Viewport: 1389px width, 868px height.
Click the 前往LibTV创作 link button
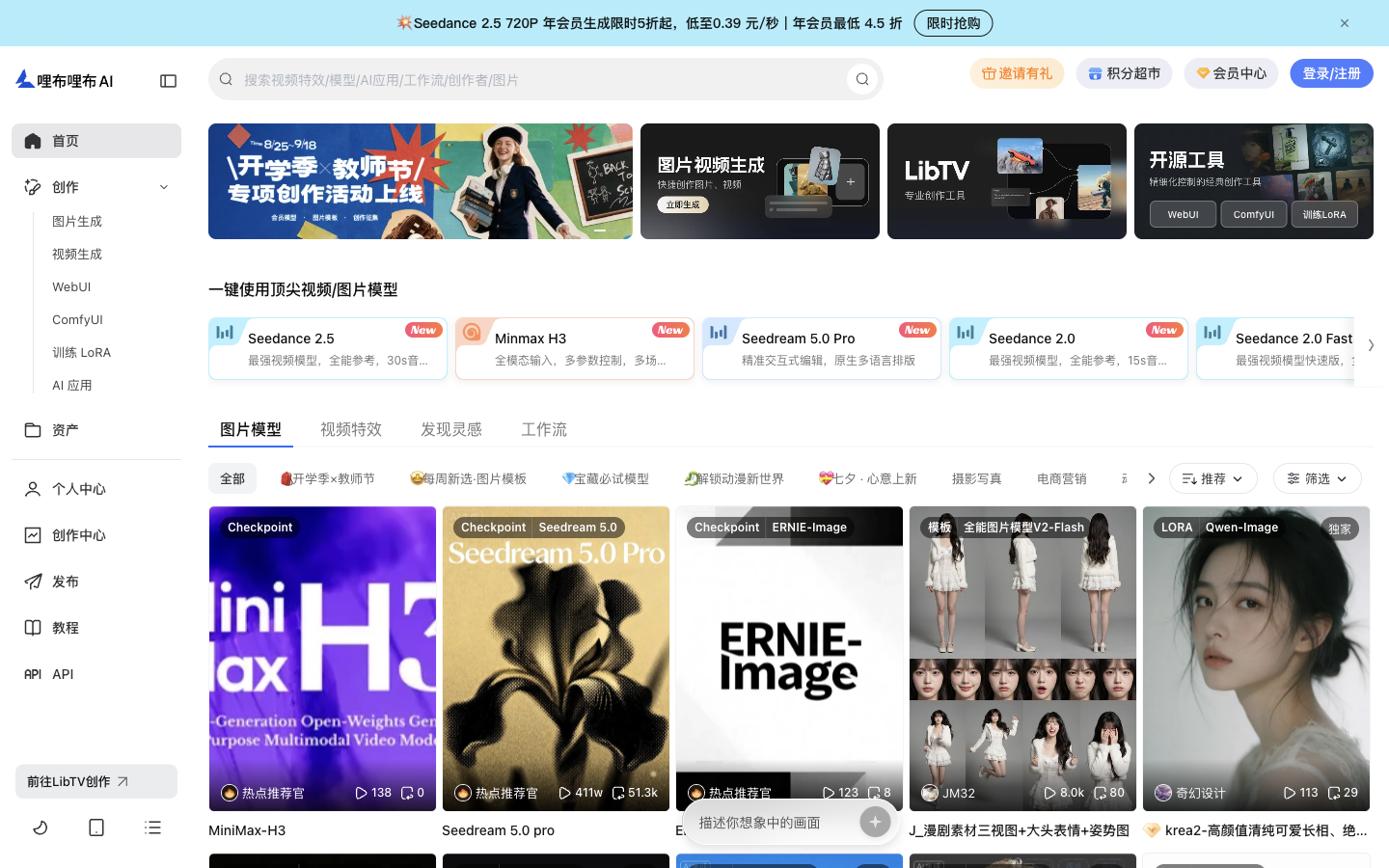tap(96, 781)
